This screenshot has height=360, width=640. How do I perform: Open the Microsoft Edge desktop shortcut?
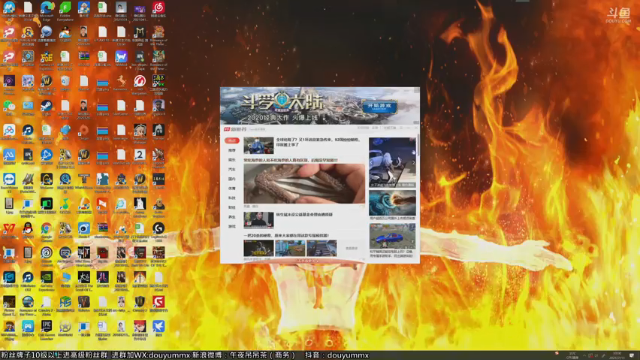point(47,8)
